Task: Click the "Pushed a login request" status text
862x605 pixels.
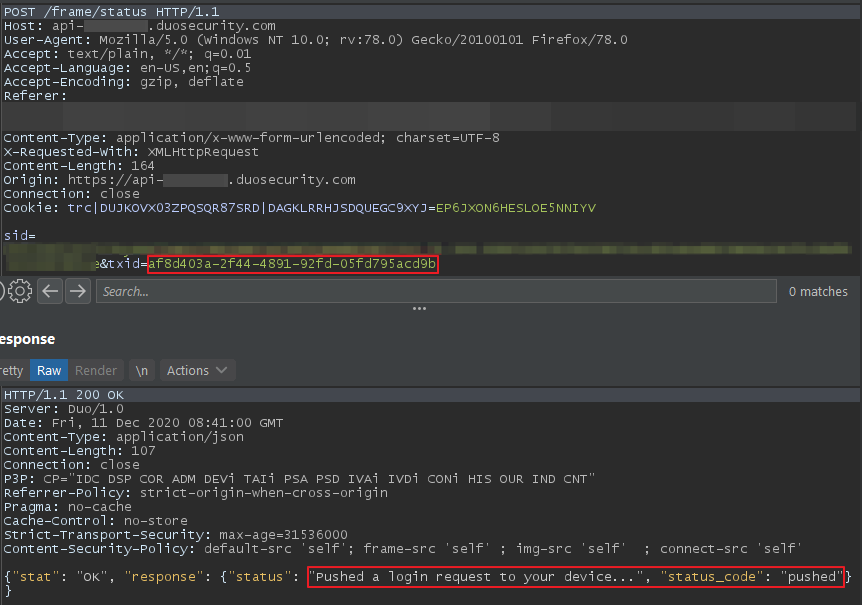Action: [478, 577]
